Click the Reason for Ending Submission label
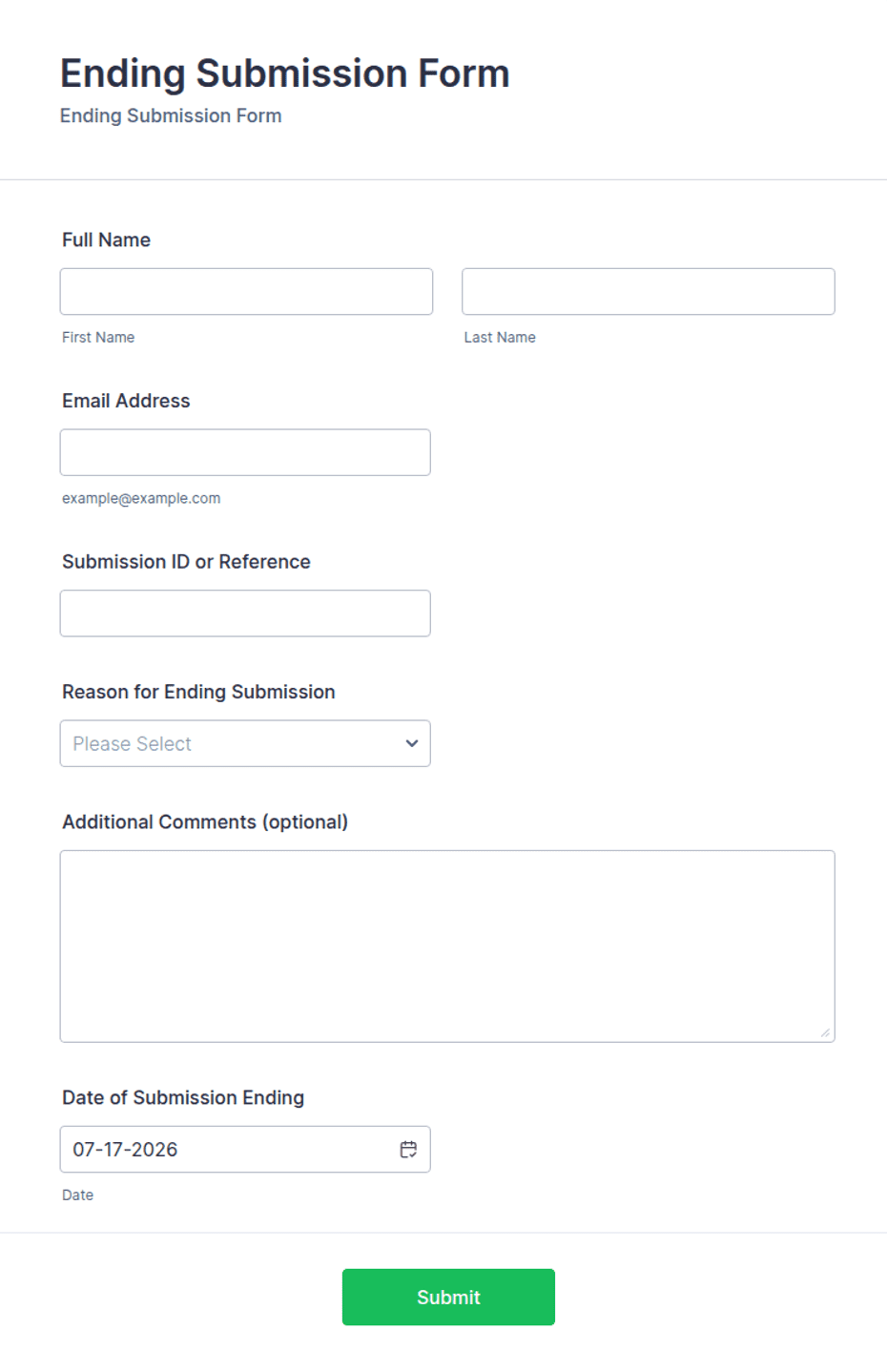 (198, 692)
